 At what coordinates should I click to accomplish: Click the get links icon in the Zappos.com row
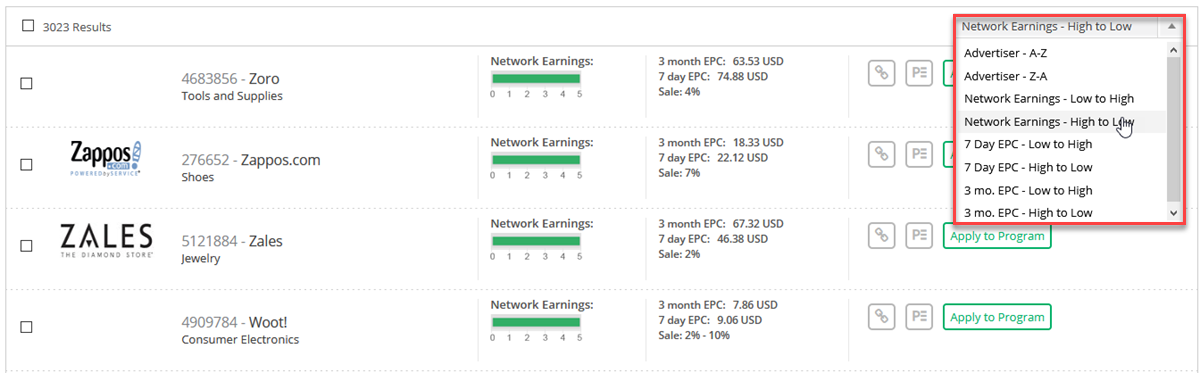click(881, 154)
